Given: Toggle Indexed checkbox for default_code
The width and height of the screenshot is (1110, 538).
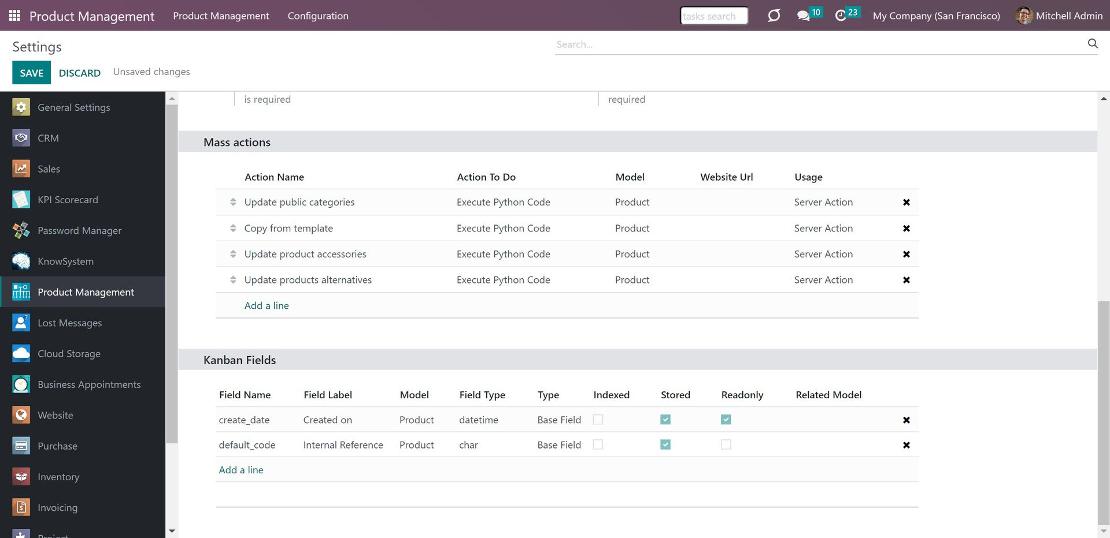Looking at the screenshot, I should pyautogui.click(x=598, y=445).
